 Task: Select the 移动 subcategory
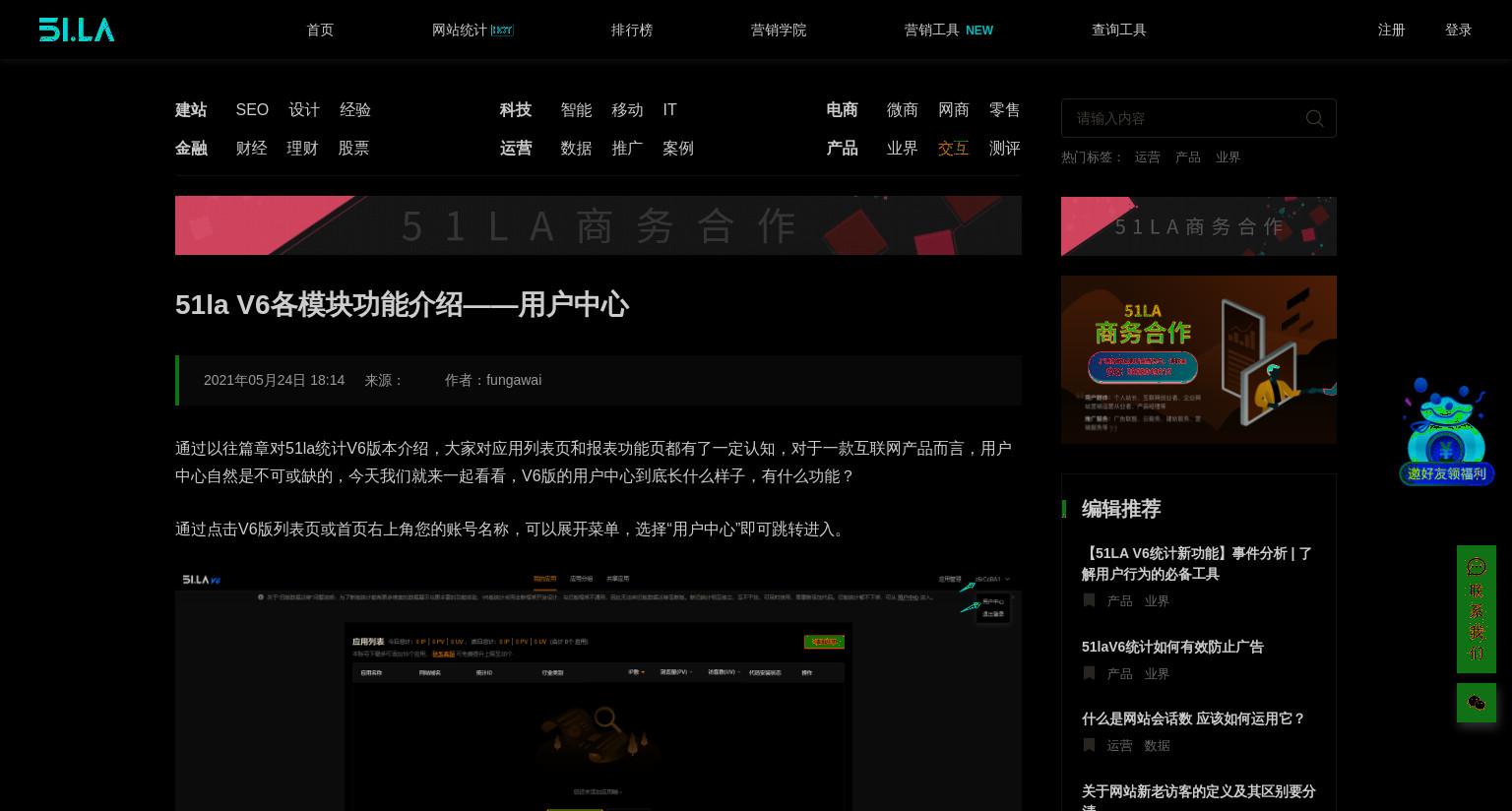coord(627,109)
